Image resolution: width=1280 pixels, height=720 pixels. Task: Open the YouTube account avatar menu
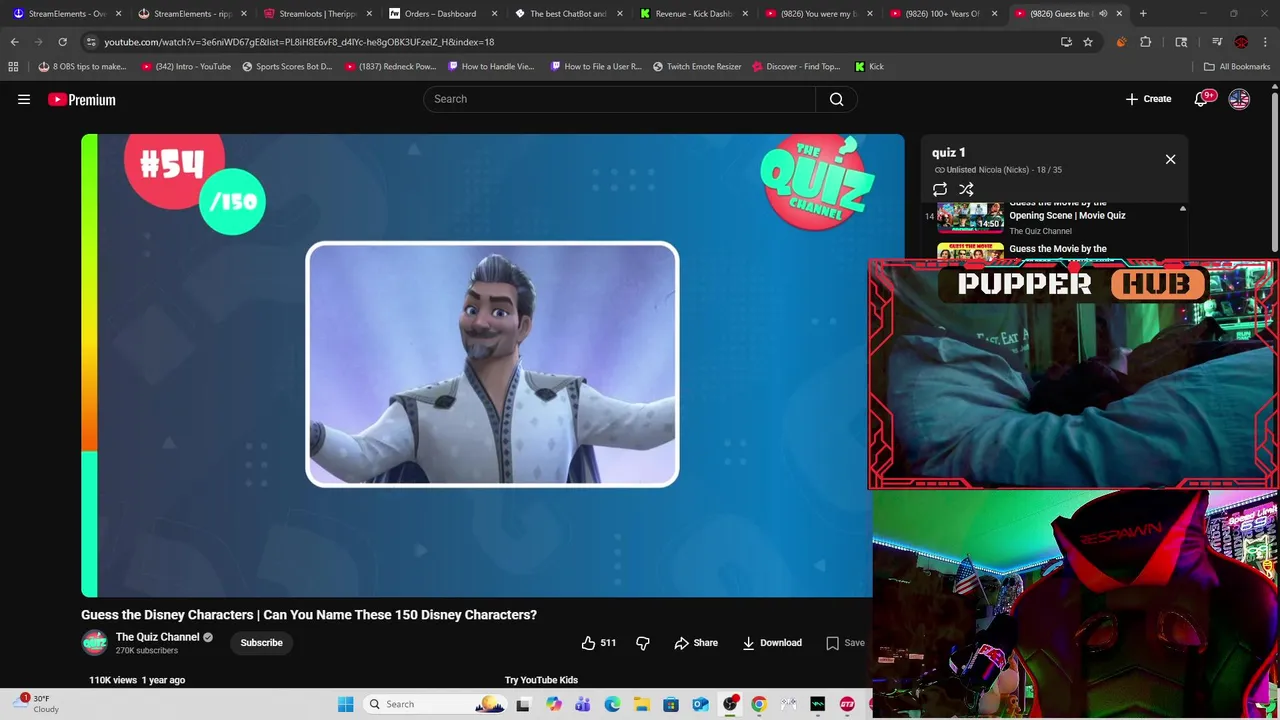click(1239, 99)
